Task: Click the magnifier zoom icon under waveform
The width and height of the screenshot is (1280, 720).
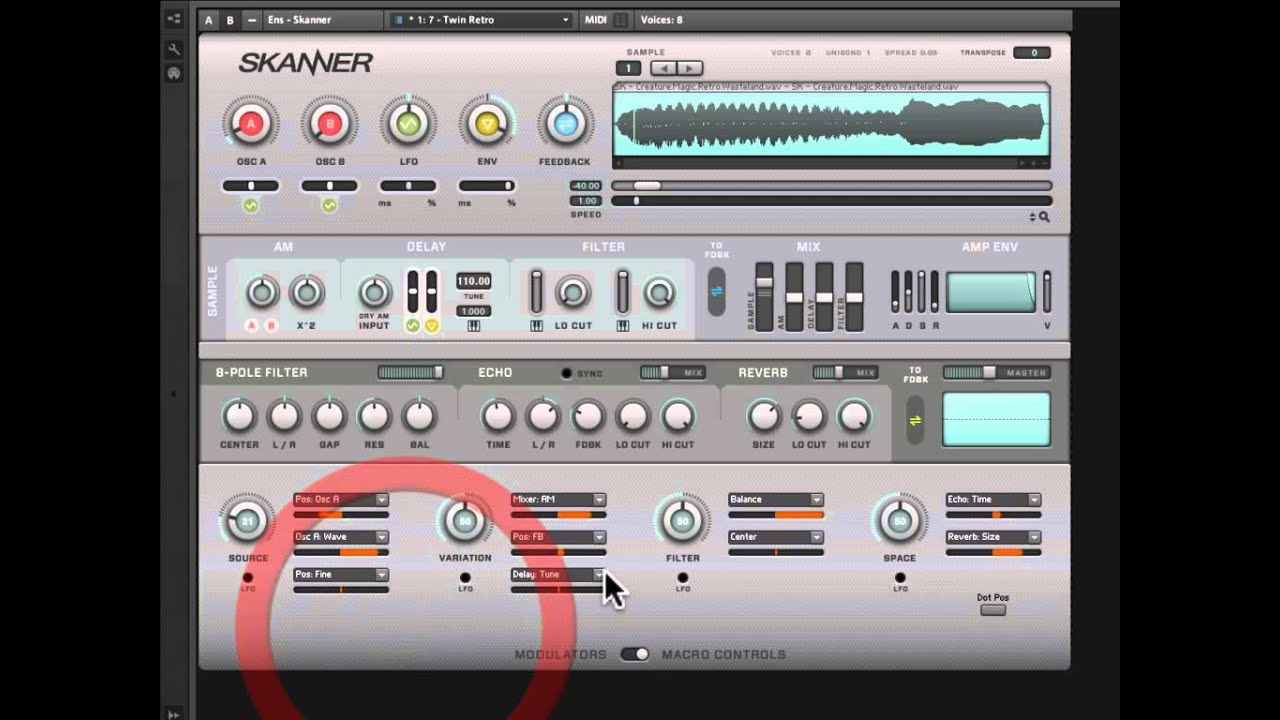Action: click(x=1044, y=217)
